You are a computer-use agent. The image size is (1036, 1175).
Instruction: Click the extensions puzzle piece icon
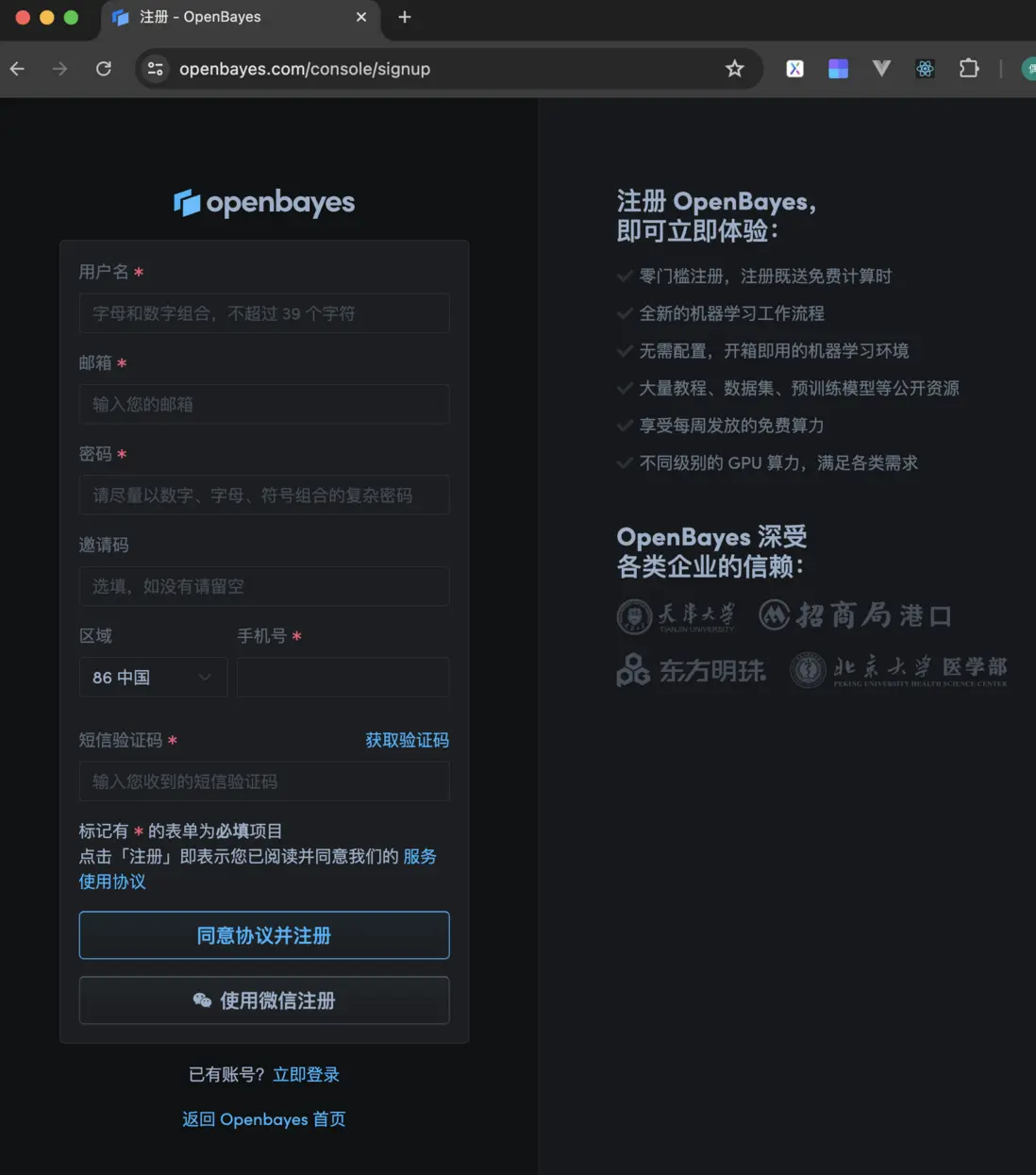[969, 68]
